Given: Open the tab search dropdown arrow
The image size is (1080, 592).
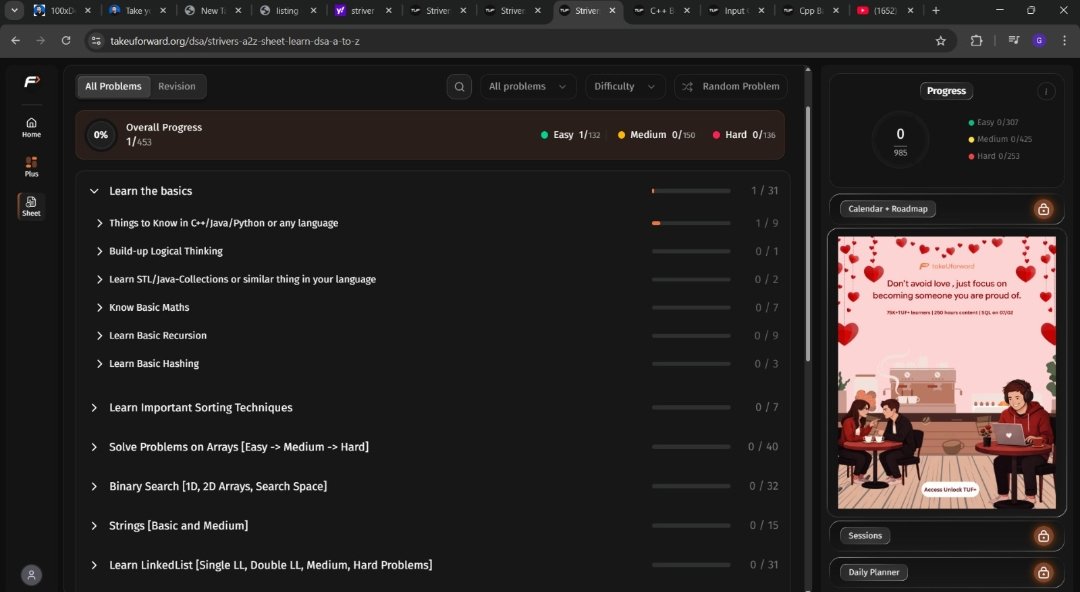Looking at the screenshot, I should 14,10.
